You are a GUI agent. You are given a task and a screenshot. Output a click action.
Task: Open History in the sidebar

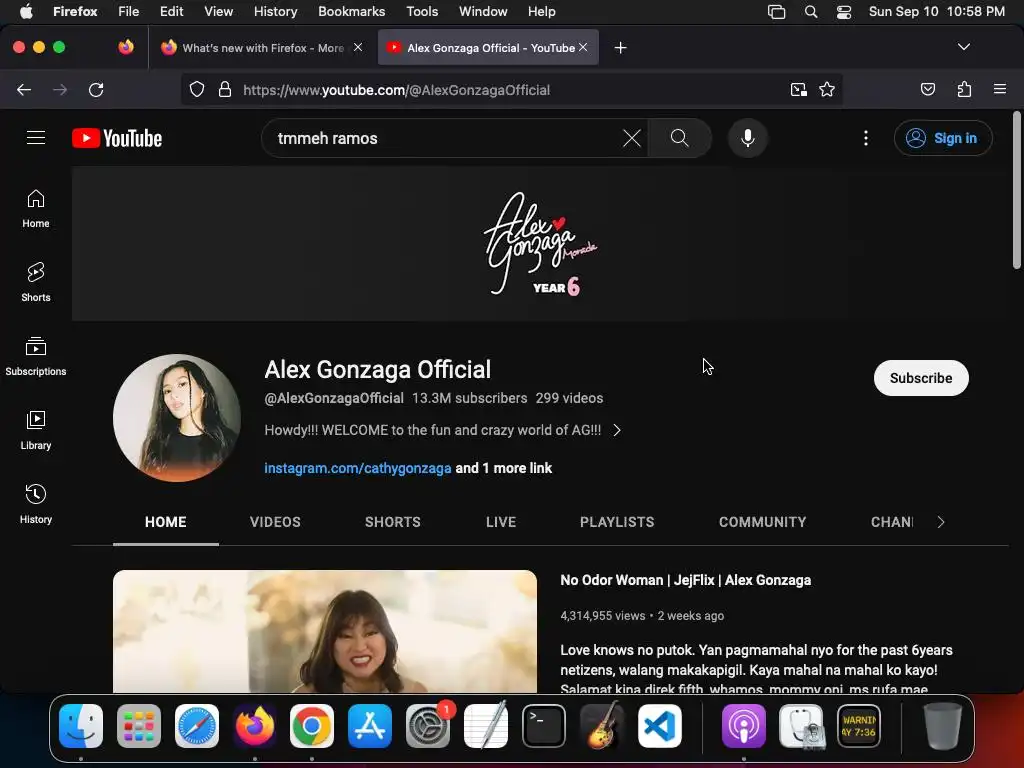36,504
